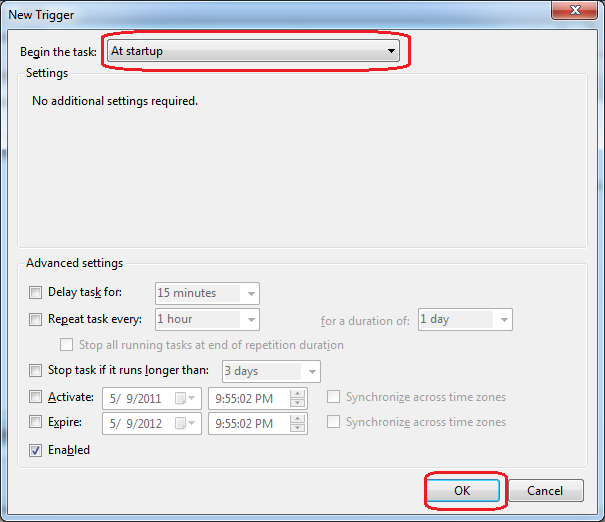The height and width of the screenshot is (522, 605).
Task: Click the 'No additional settings required.' text
Action: tap(115, 101)
